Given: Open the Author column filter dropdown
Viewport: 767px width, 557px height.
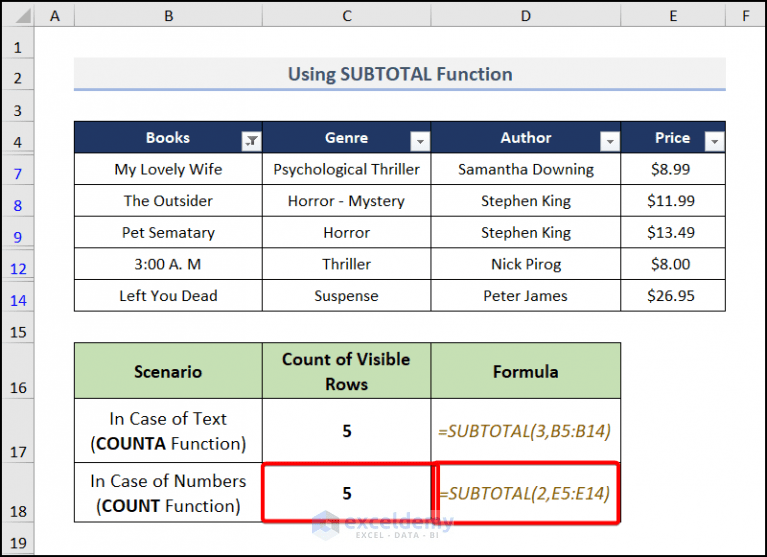Looking at the screenshot, I should click(x=610, y=141).
